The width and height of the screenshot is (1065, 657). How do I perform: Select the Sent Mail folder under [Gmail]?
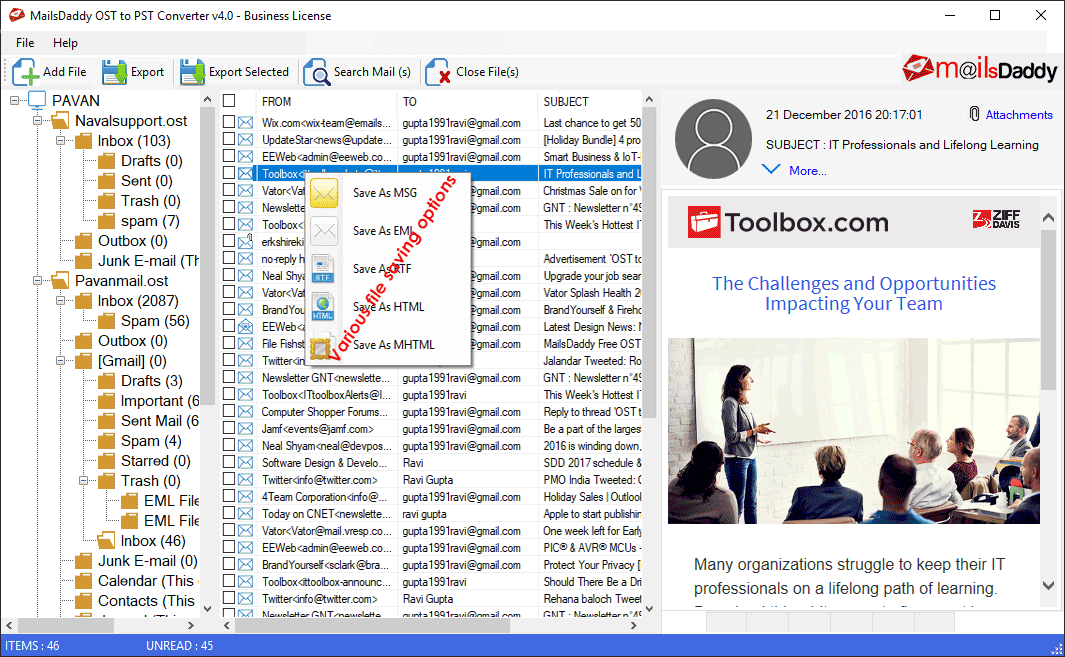point(160,421)
